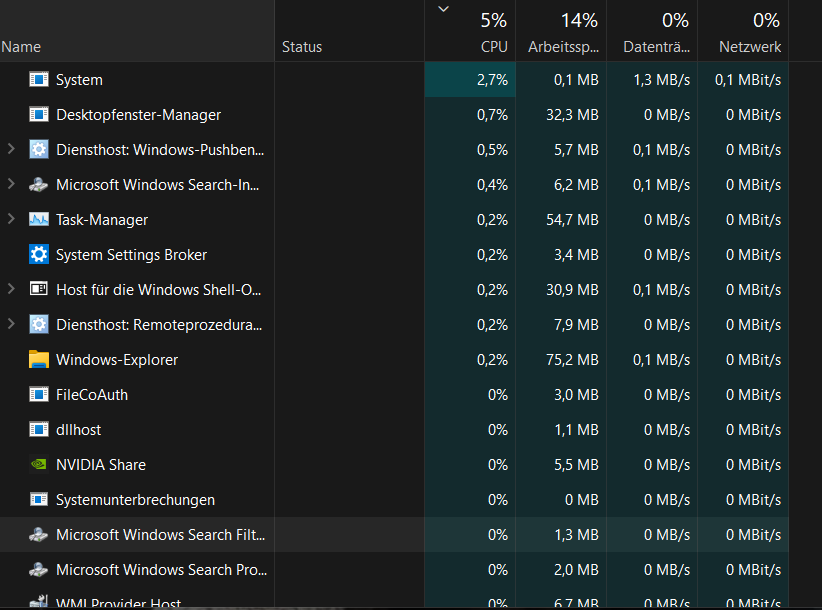822x610 pixels.
Task: Click the Diensthost: Windows-Pushben... gear icon
Action: (x=39, y=150)
